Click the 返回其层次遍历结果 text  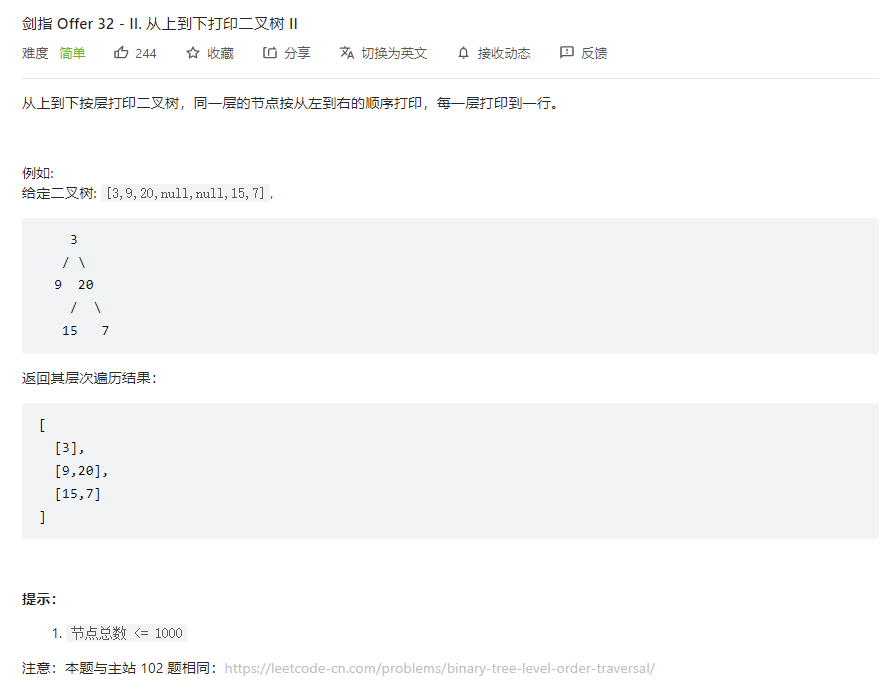click(89, 378)
